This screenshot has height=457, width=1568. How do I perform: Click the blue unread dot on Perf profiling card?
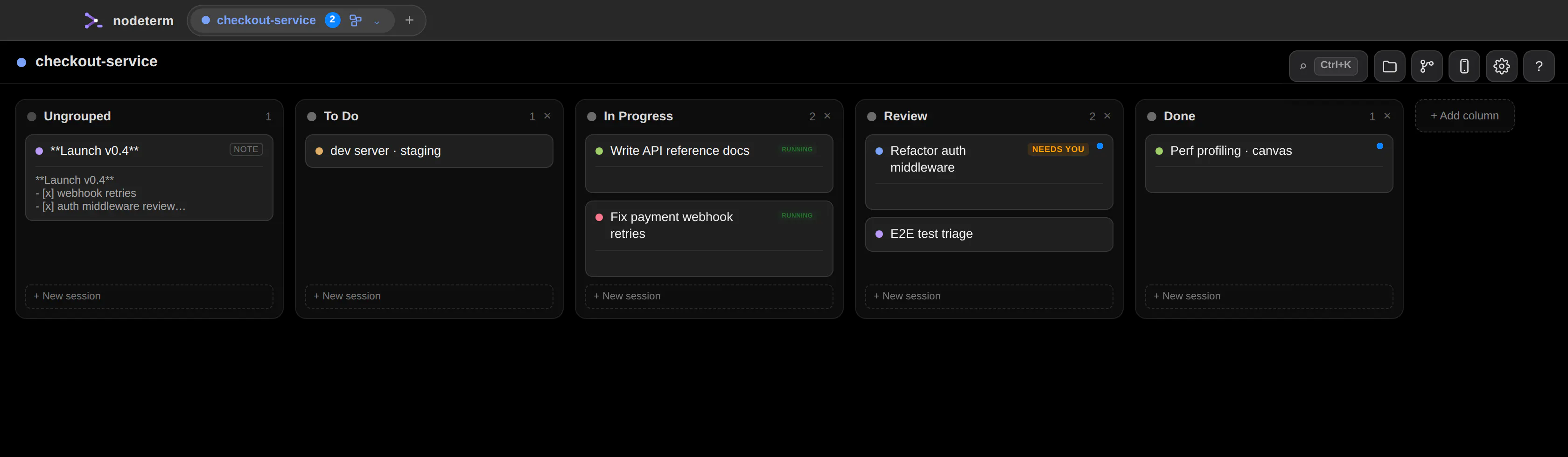click(x=1380, y=146)
